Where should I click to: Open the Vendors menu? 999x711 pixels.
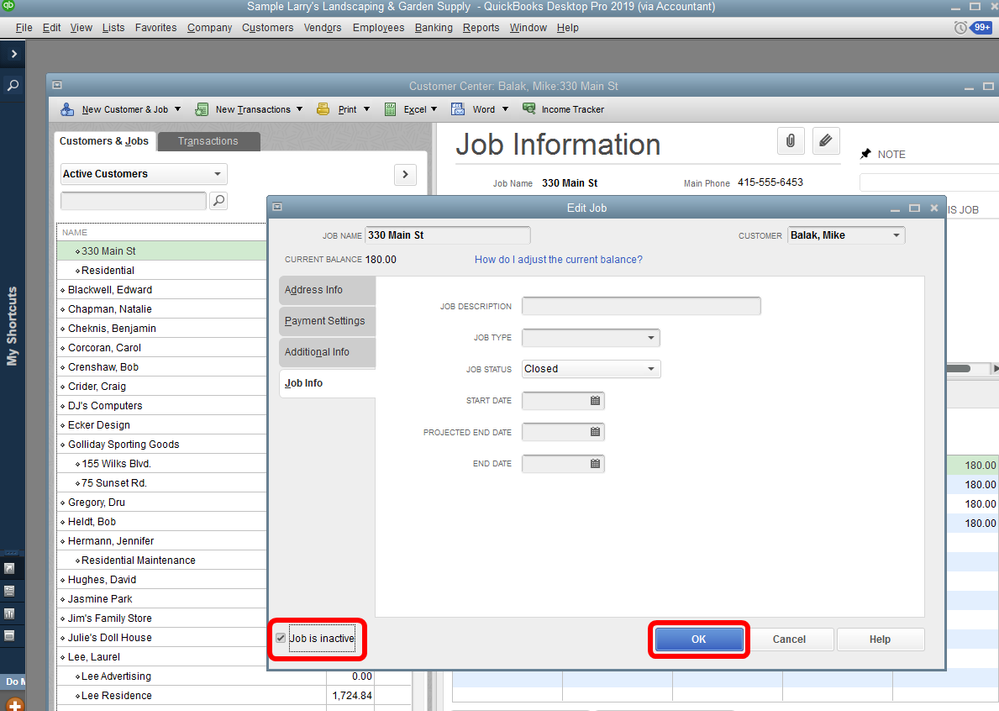tap(322, 27)
